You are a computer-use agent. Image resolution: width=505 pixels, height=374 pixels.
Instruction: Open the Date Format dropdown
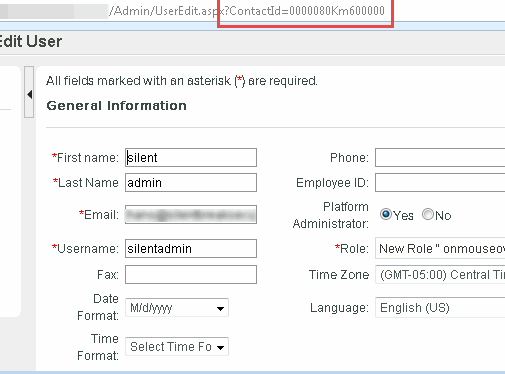point(177,308)
